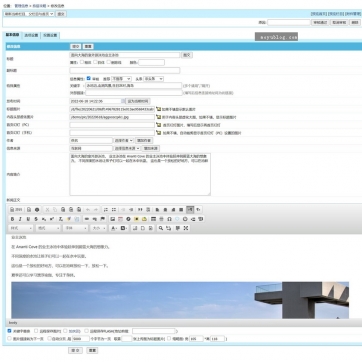Open the column selection dropdown at top

pyautogui.click(x=29, y=14)
